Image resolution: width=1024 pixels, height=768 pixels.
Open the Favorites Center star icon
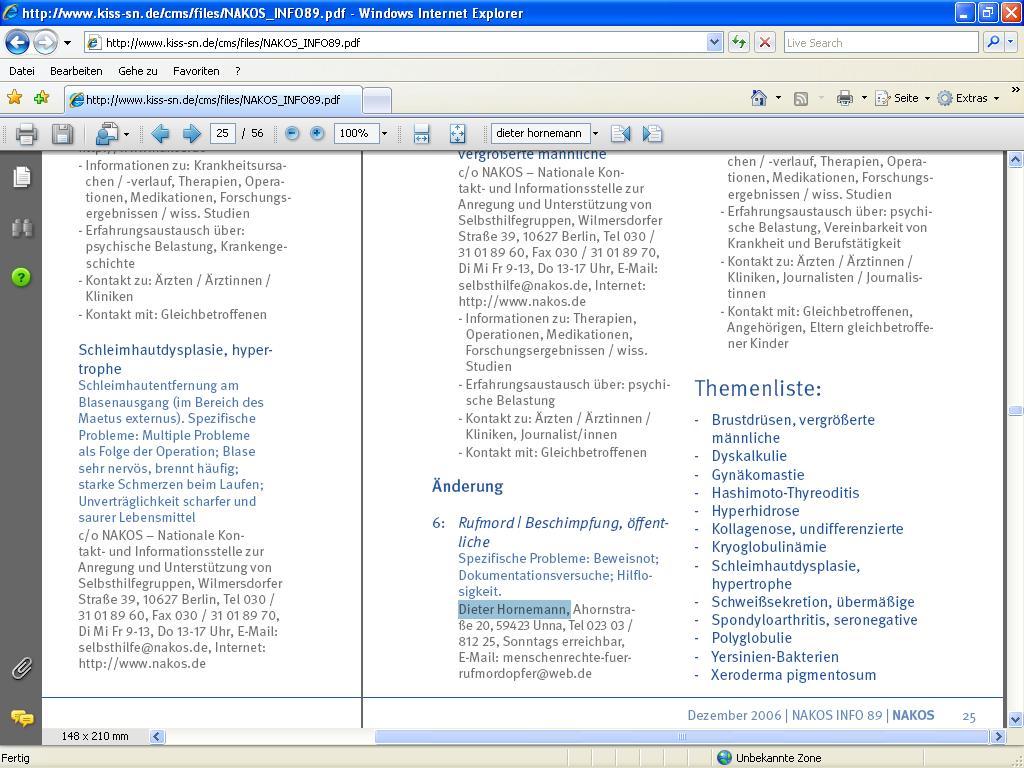coord(14,98)
